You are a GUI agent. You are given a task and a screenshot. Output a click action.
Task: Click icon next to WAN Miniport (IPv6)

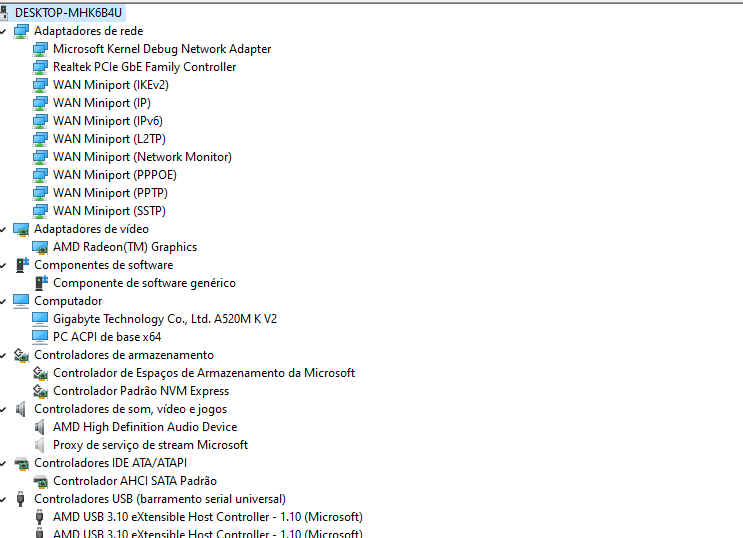click(x=40, y=121)
